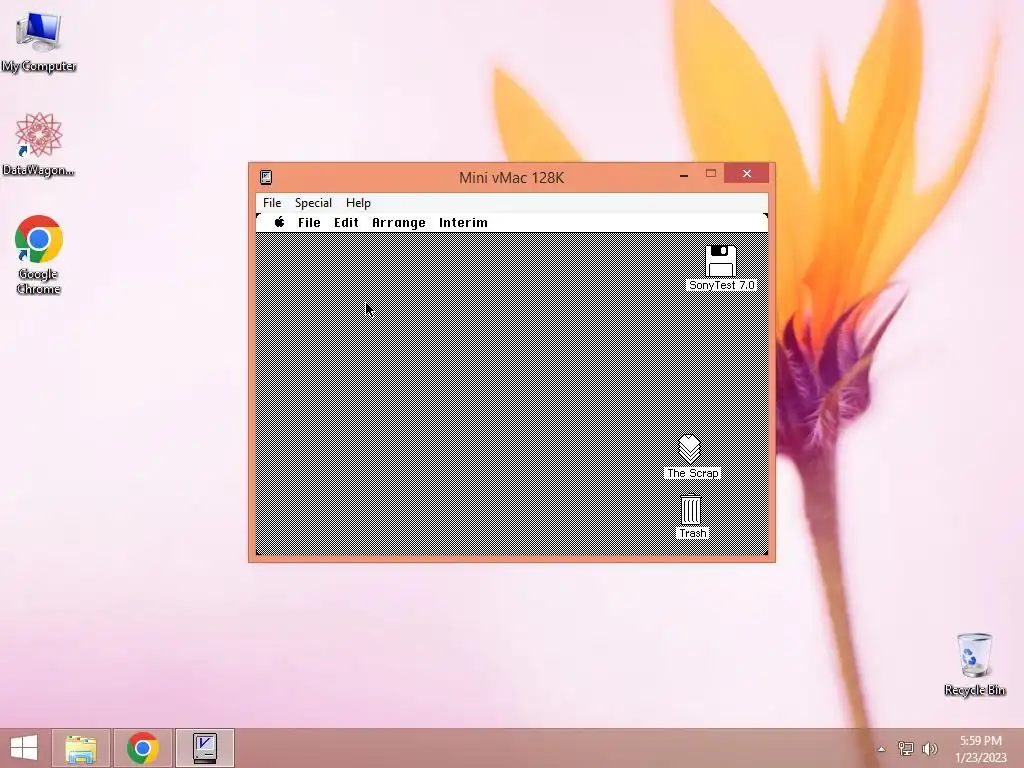Image resolution: width=1024 pixels, height=768 pixels.
Task: Open the Mac Edit menu
Action: (346, 223)
